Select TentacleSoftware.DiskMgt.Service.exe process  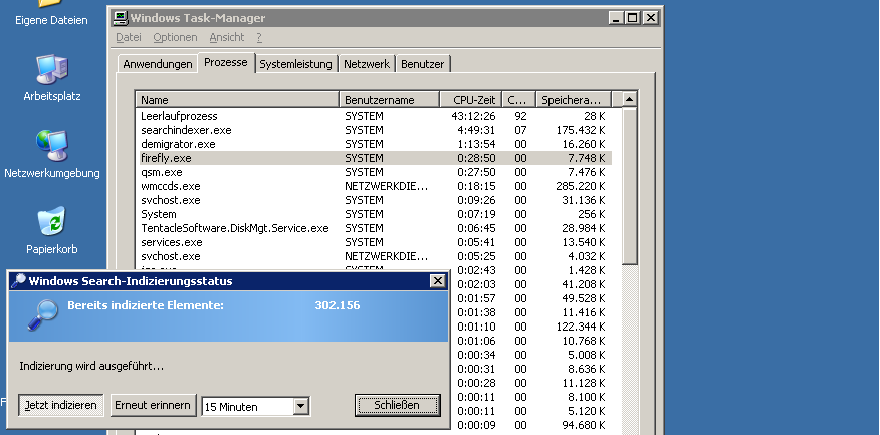click(375, 228)
